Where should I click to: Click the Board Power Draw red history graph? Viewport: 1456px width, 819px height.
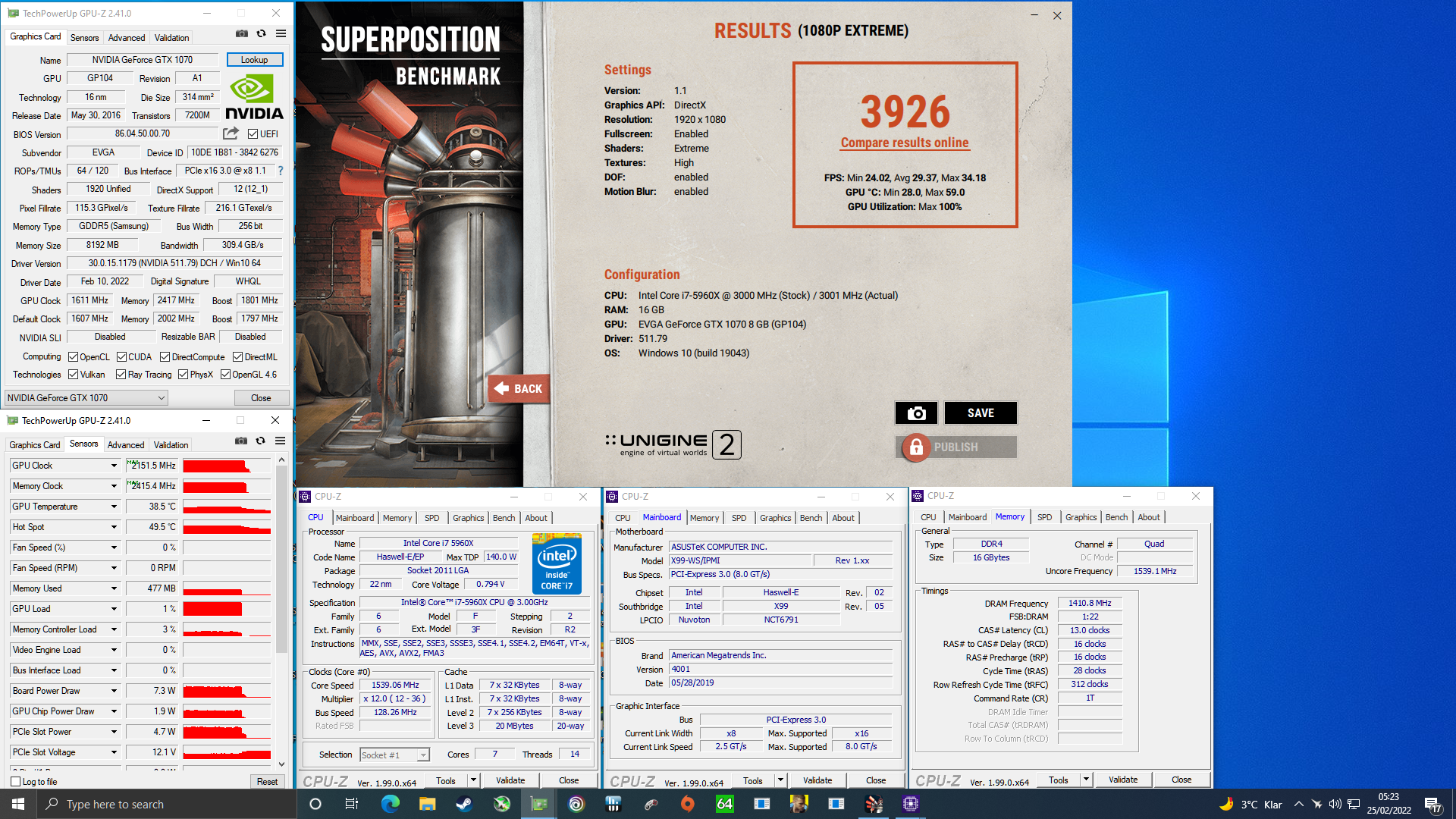click(x=227, y=691)
